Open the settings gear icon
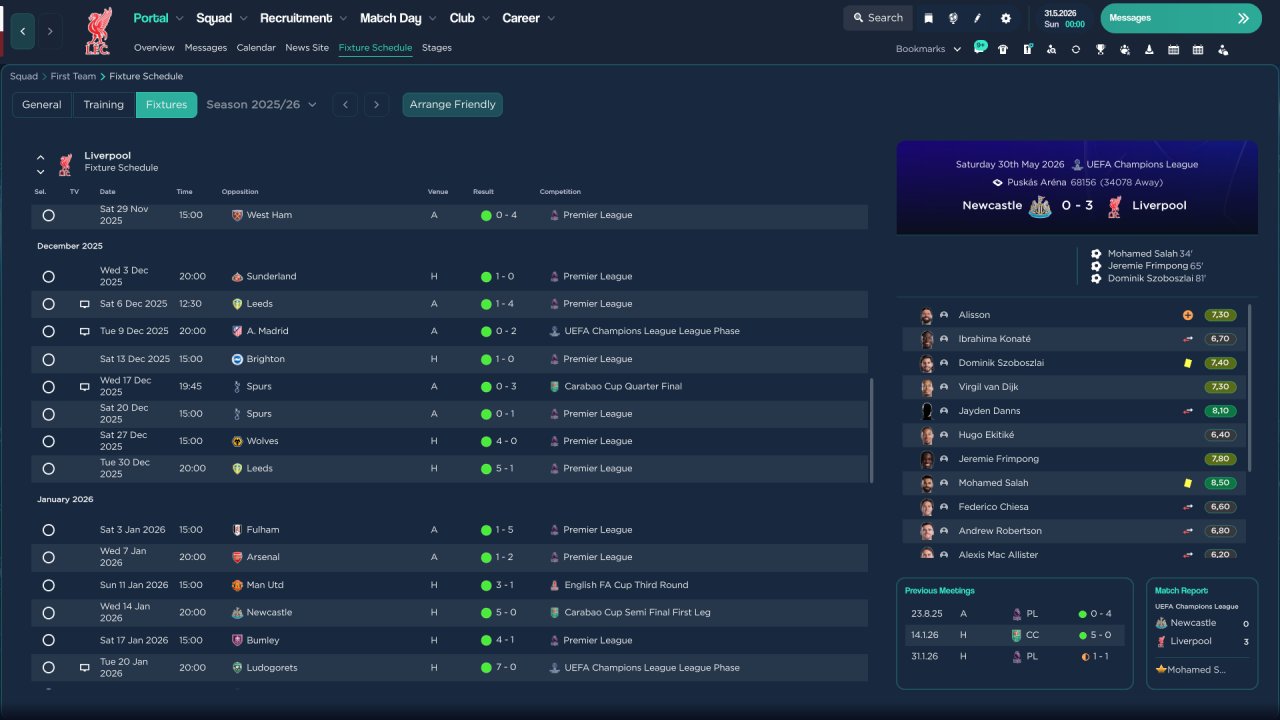Image resolution: width=1280 pixels, height=720 pixels. 1006,18
